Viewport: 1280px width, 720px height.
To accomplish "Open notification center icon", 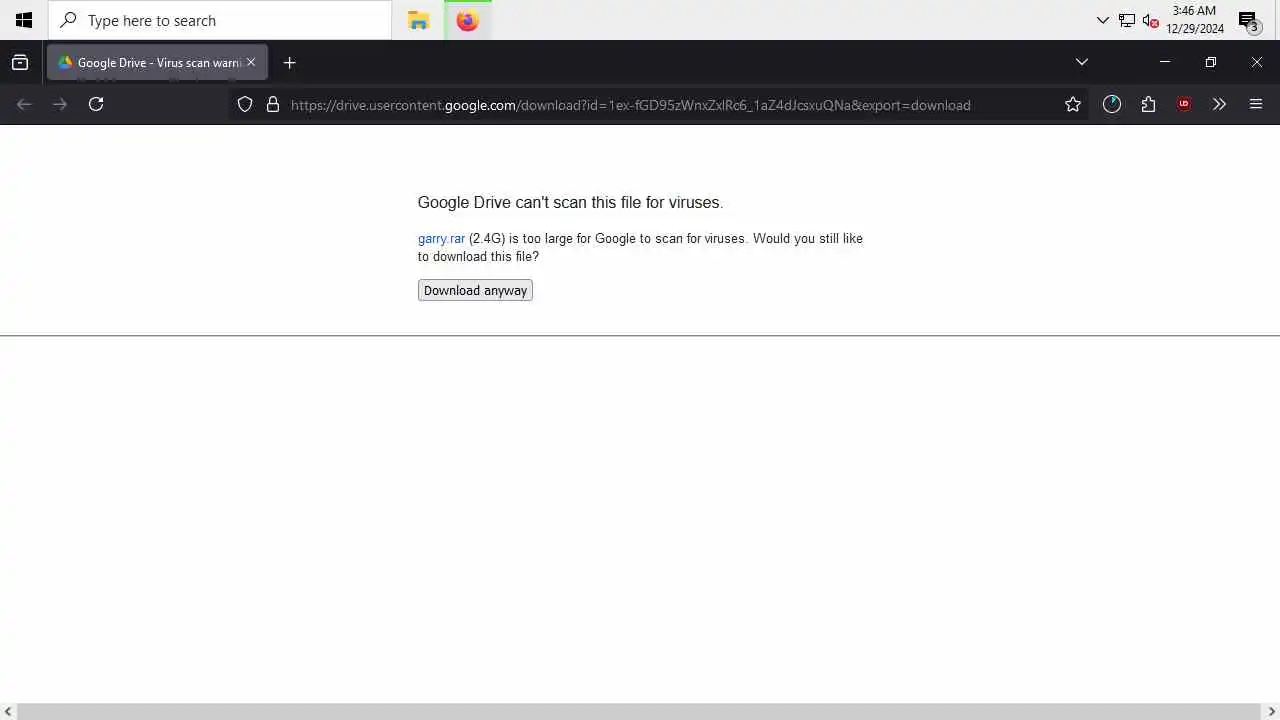I will point(1248,20).
